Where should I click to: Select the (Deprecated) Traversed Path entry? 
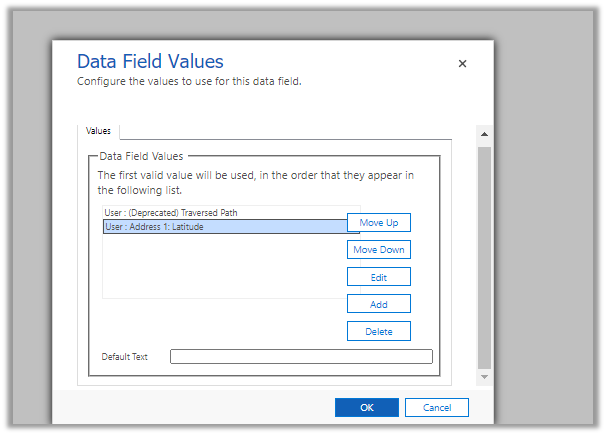pos(171,213)
